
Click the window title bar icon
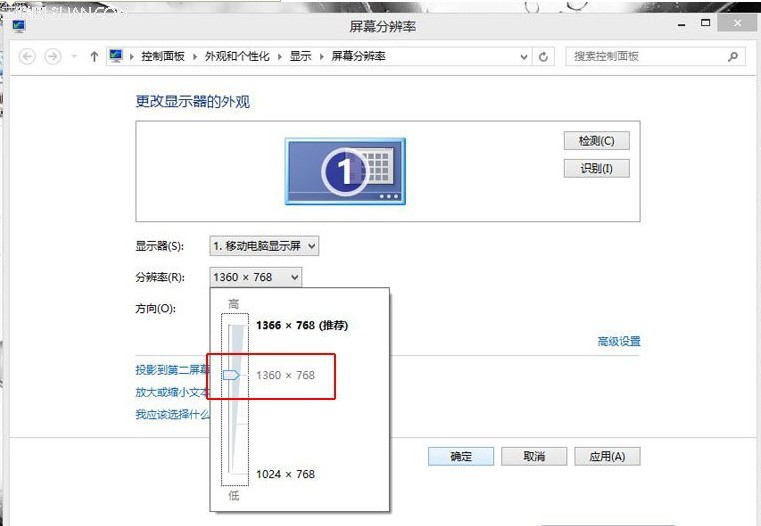(x=19, y=26)
